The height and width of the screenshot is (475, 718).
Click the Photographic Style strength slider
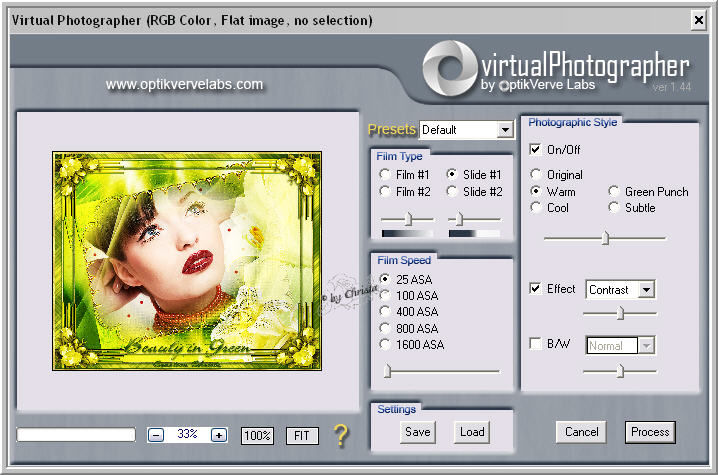[605, 238]
